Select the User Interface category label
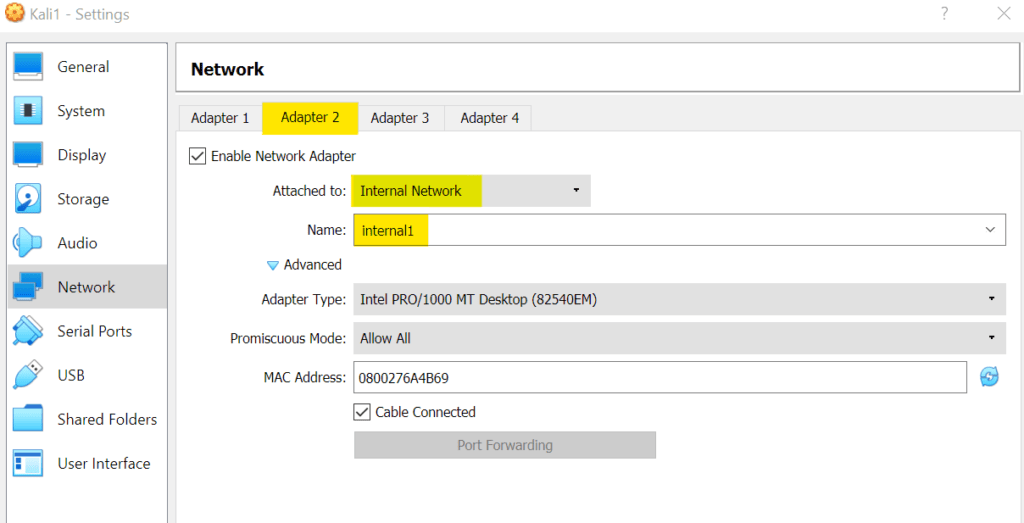This screenshot has width=1024, height=523. pyautogui.click(x=104, y=464)
